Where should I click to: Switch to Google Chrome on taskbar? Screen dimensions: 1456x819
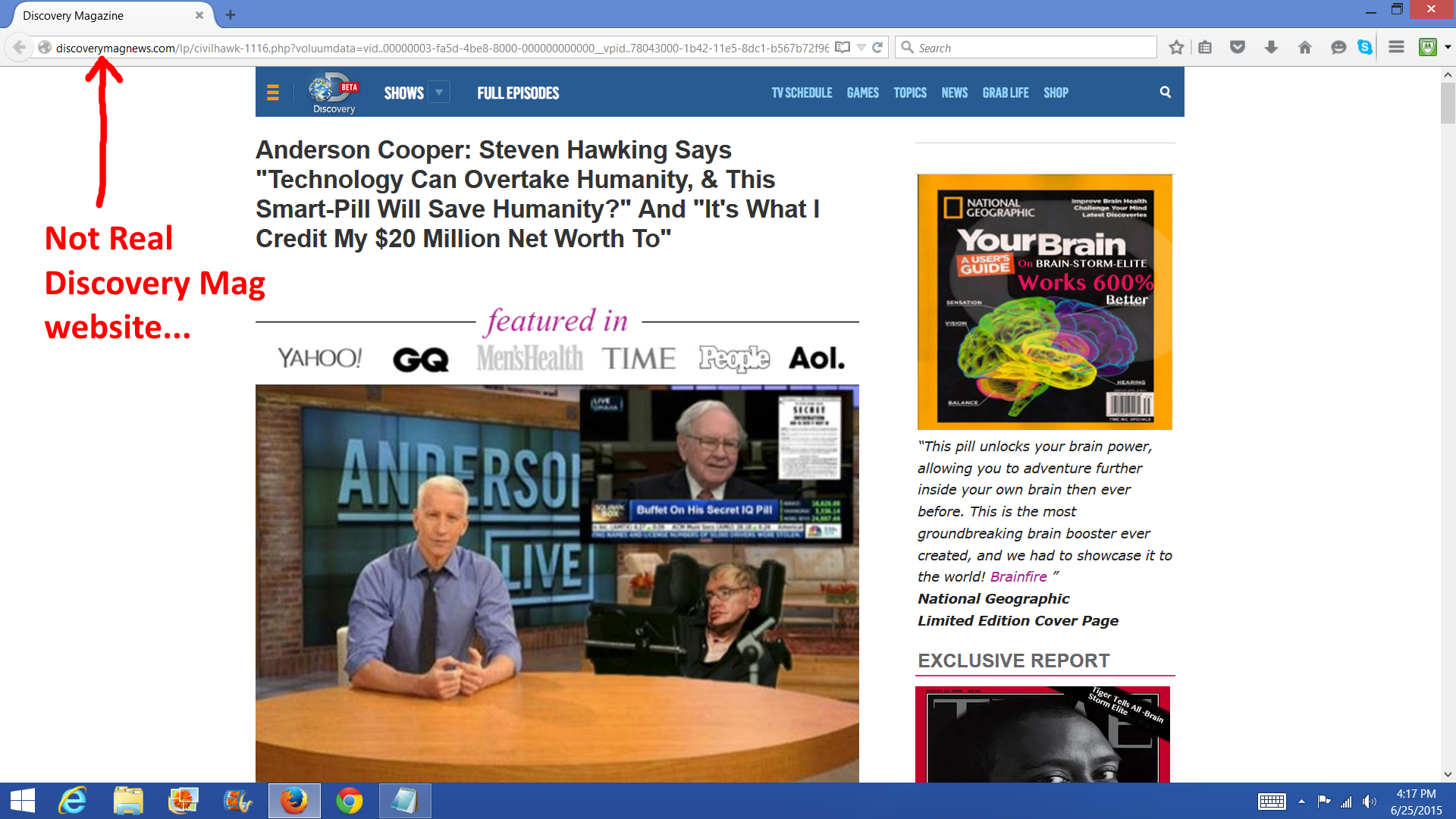point(350,801)
